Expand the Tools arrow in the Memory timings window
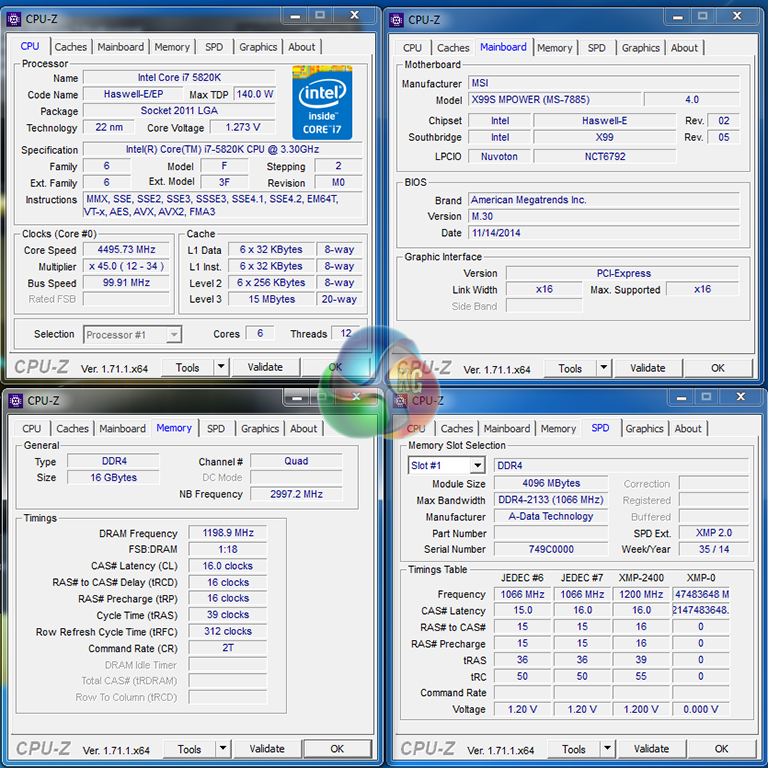The image size is (768, 768). [x=223, y=749]
